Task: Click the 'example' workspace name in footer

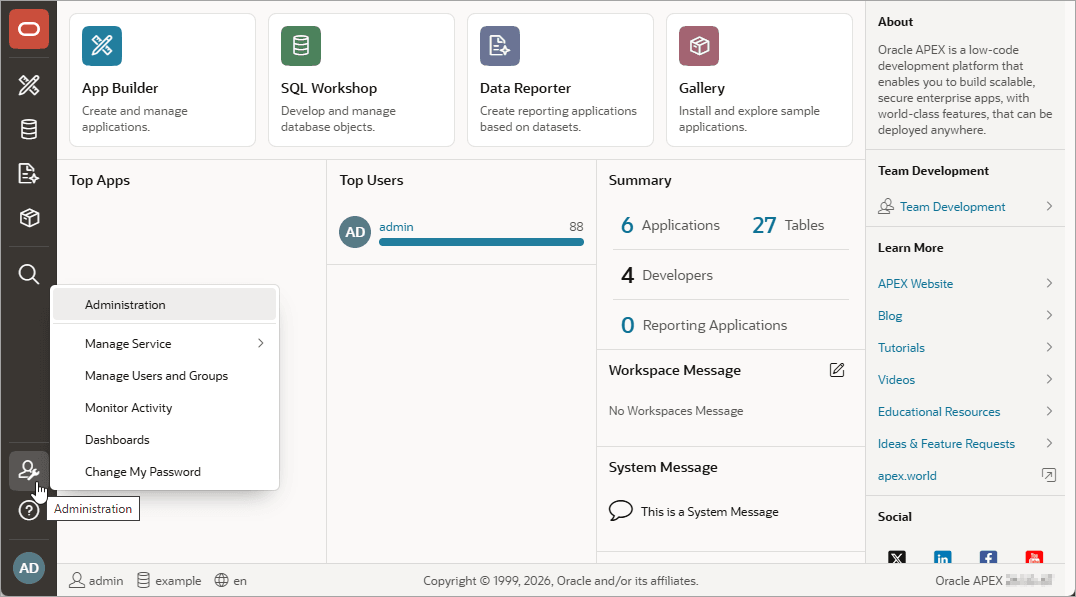Action: [178, 581]
